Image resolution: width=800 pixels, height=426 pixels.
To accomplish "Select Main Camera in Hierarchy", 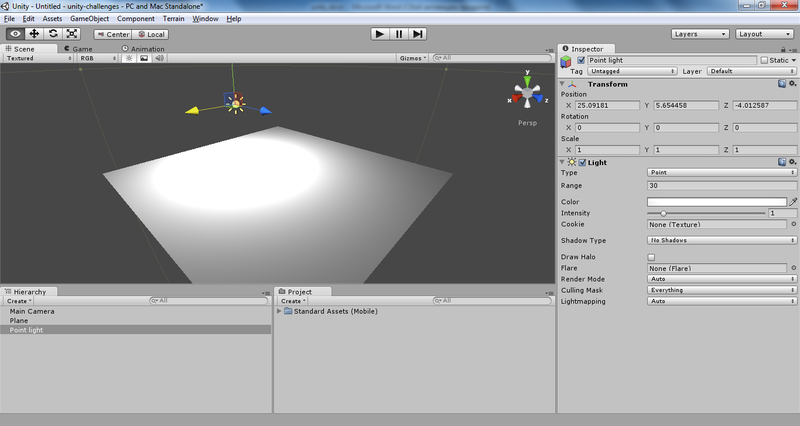I will tap(32, 311).
